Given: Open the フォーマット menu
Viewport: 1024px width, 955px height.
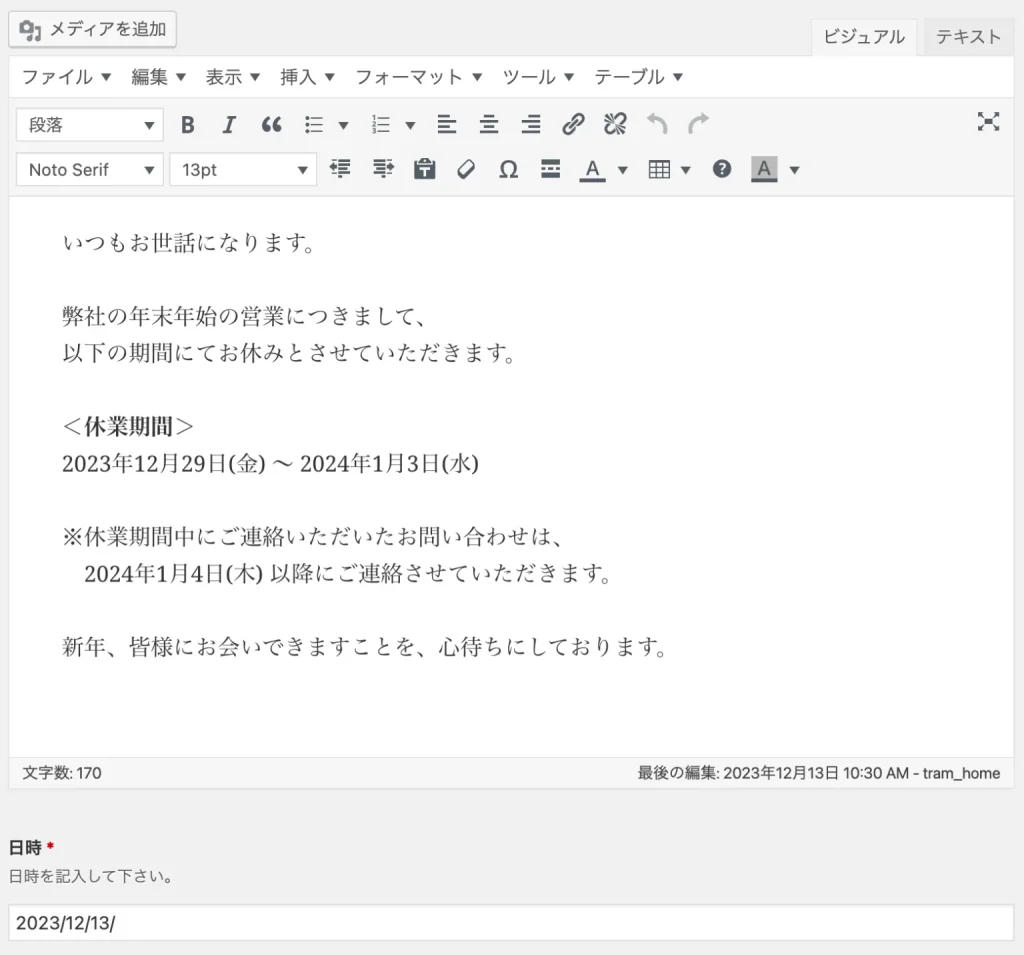Looking at the screenshot, I should coord(418,77).
